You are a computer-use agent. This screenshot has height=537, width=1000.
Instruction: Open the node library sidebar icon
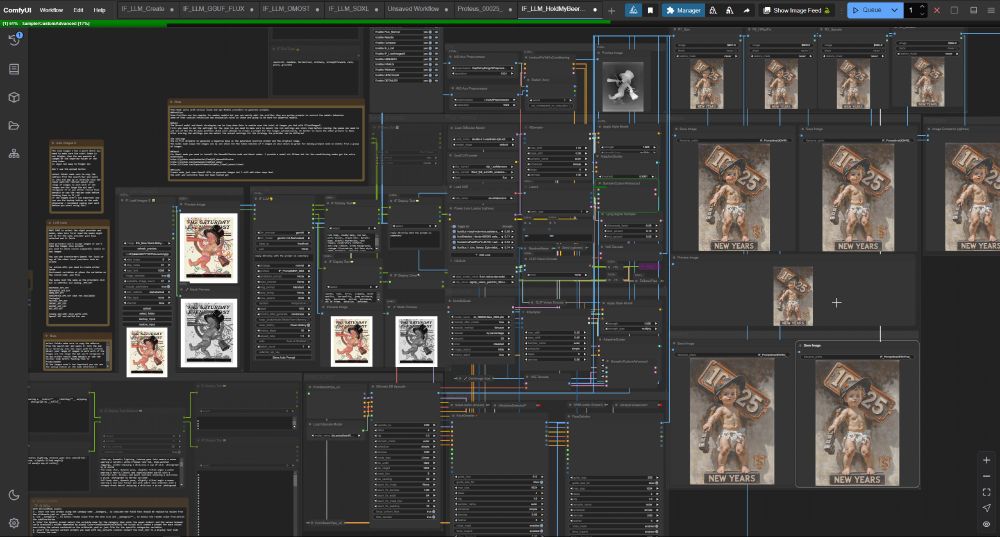14,69
